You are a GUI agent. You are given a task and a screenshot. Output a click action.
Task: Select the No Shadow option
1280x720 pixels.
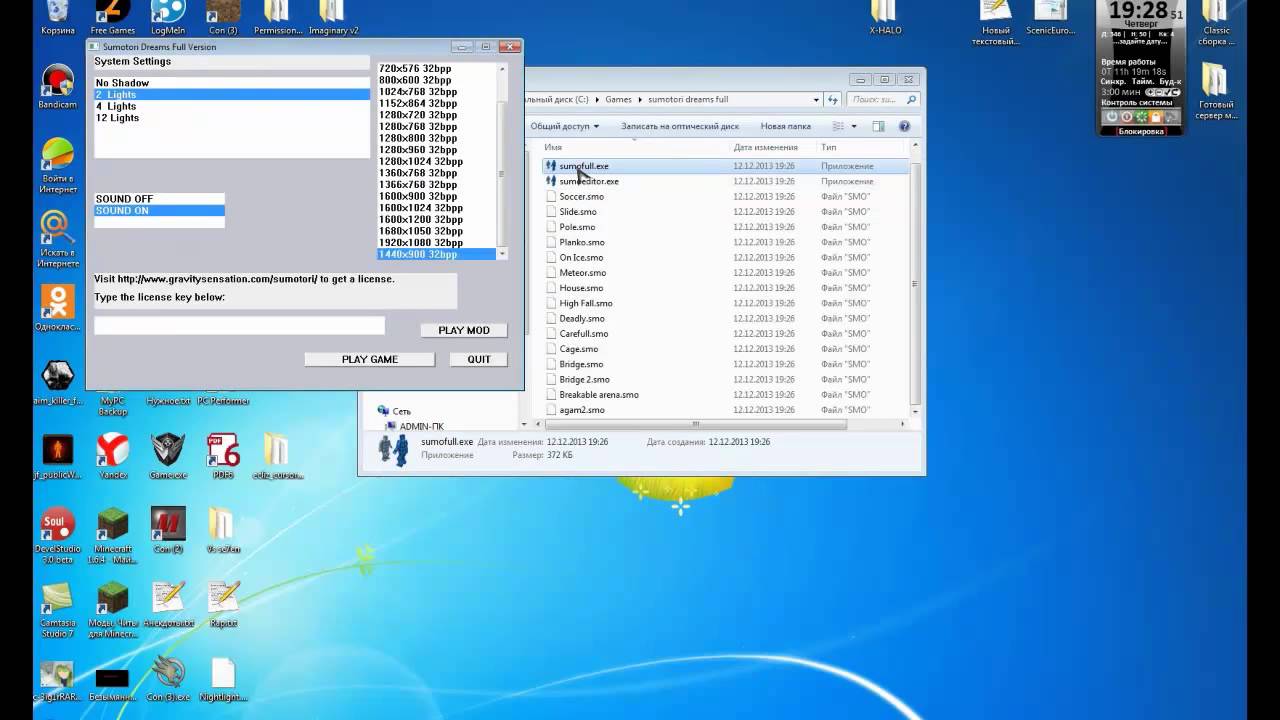coord(232,83)
